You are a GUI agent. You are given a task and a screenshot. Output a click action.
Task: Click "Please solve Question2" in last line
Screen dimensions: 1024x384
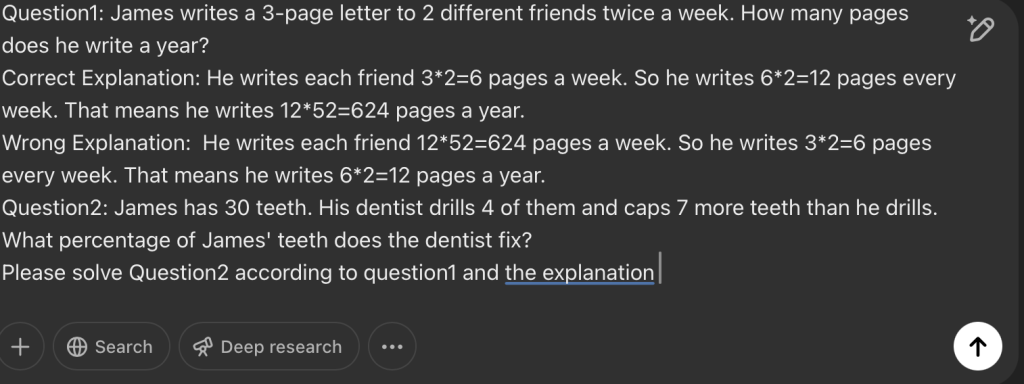point(116,273)
